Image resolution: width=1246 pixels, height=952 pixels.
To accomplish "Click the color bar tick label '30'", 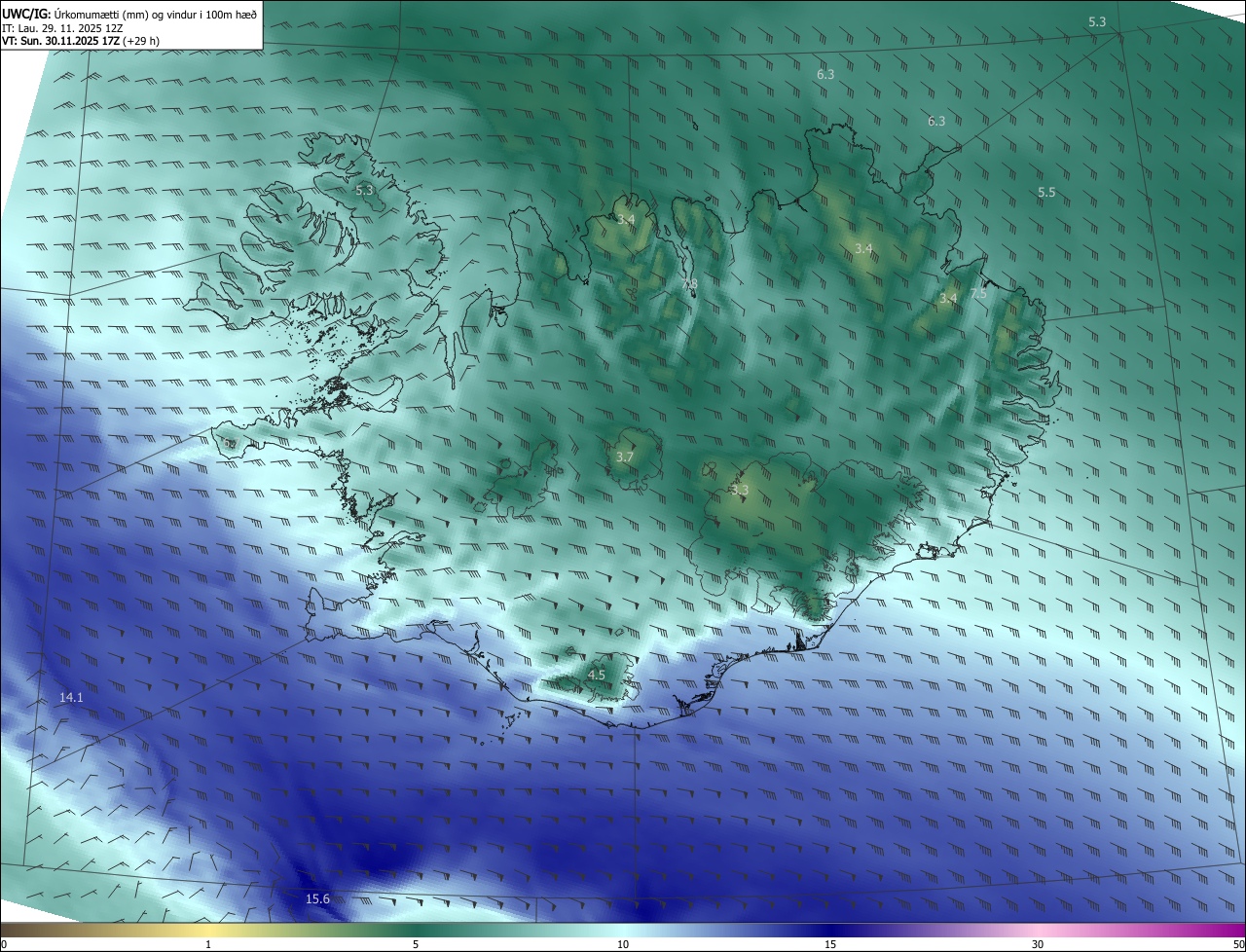I will (x=1038, y=944).
